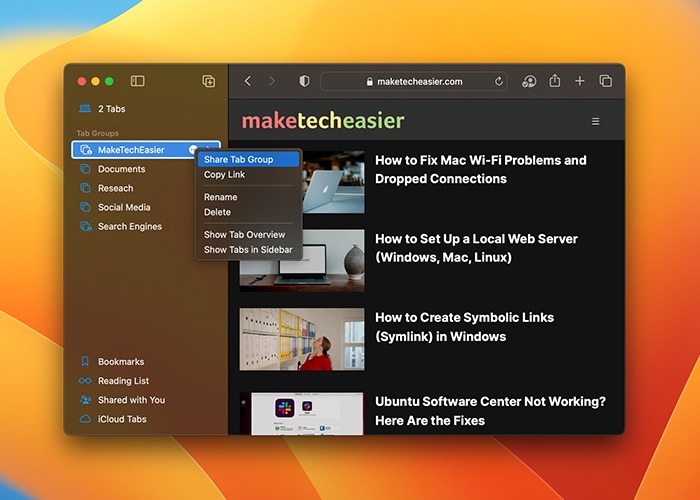This screenshot has height=500, width=700.
Task: Choose Show Tab Overview menu item
Action: coord(249,234)
